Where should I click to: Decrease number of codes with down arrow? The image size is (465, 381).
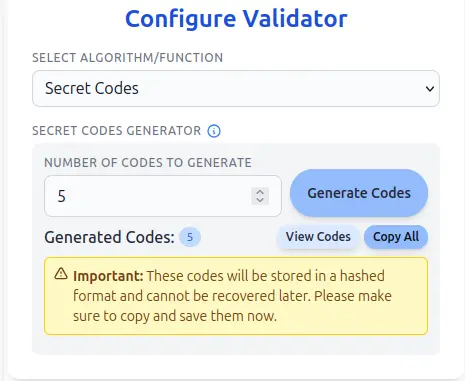click(260, 200)
